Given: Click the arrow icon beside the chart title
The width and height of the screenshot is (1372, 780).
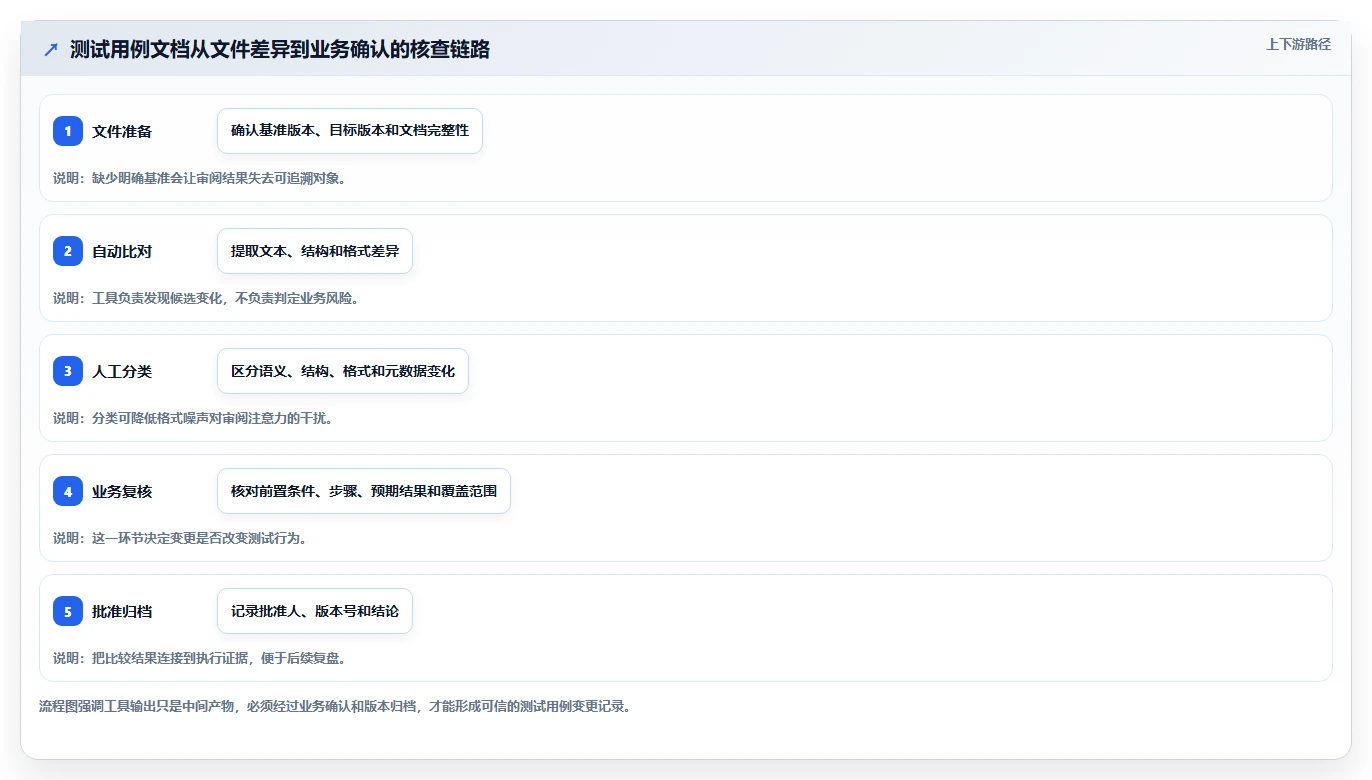Looking at the screenshot, I should 51,49.
